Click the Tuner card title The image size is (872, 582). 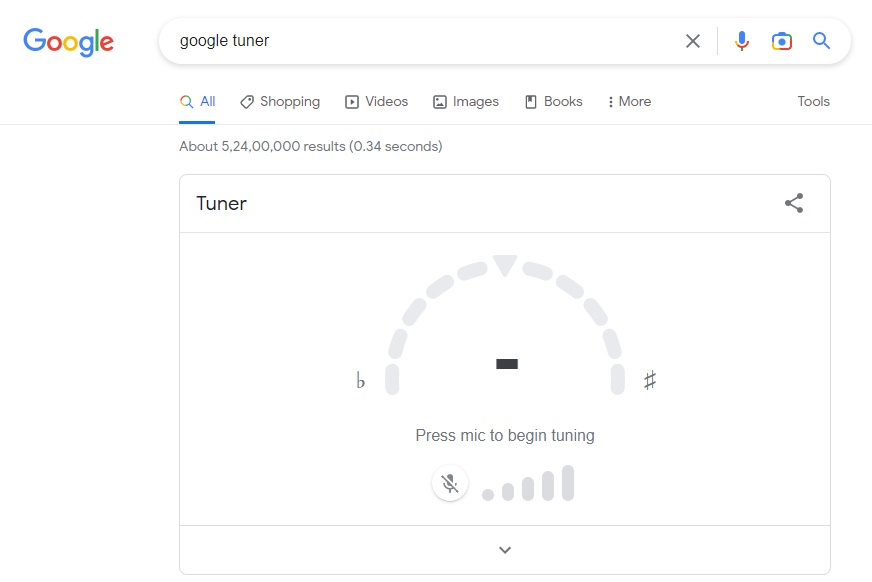coord(220,203)
